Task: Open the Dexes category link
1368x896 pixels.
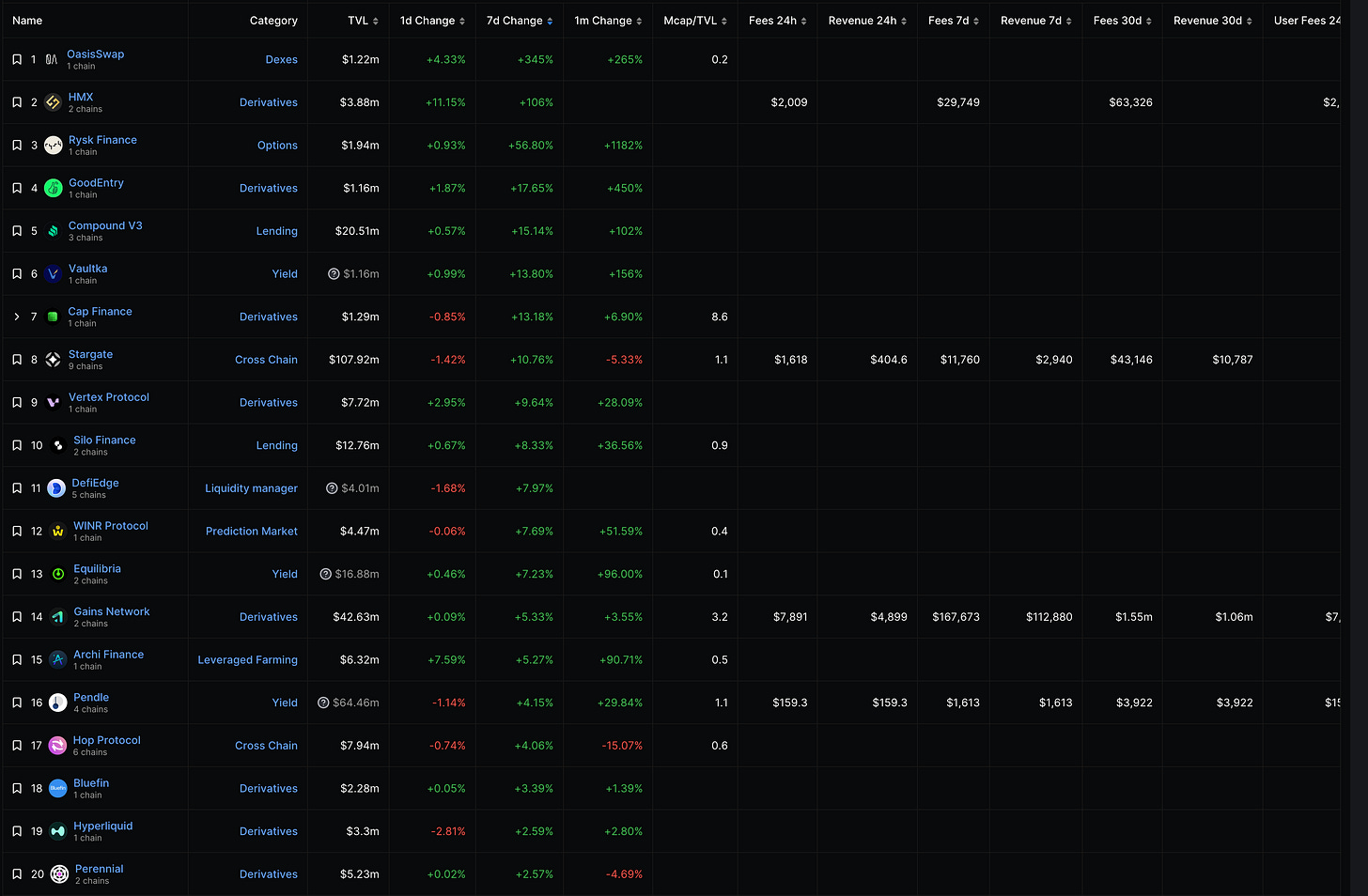Action: (x=281, y=60)
